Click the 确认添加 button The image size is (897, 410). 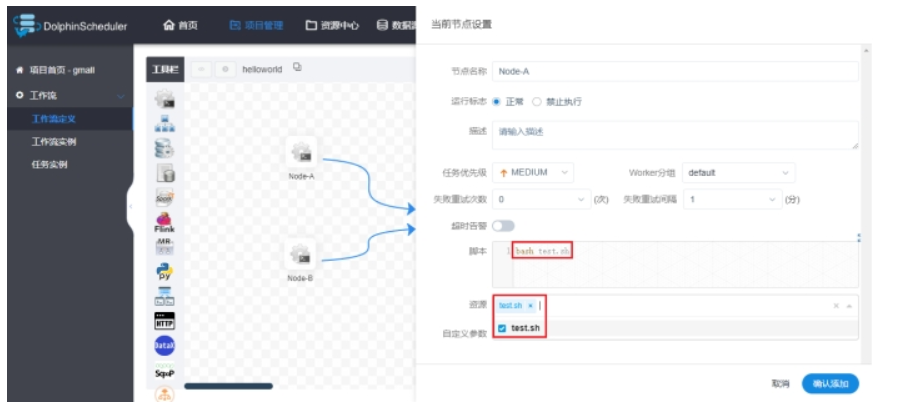click(x=830, y=384)
